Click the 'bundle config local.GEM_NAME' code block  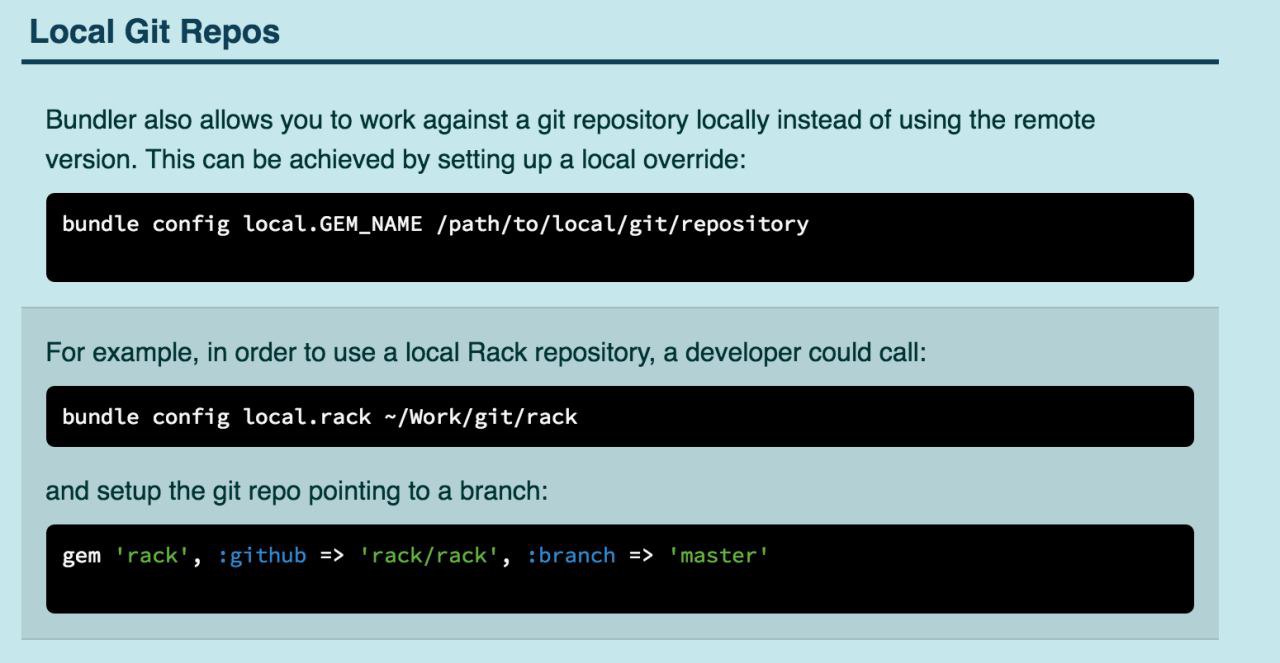[620, 237]
